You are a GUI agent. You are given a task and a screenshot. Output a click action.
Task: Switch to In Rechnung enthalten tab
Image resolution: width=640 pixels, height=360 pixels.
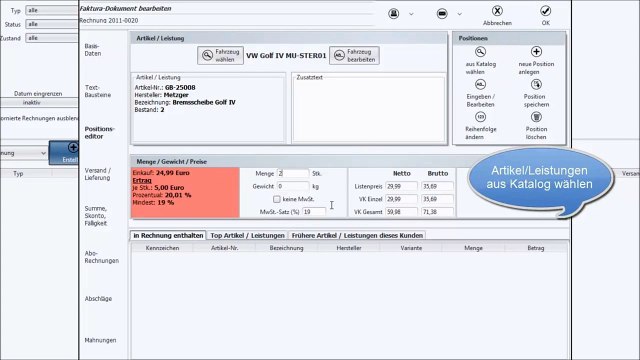tap(168, 236)
